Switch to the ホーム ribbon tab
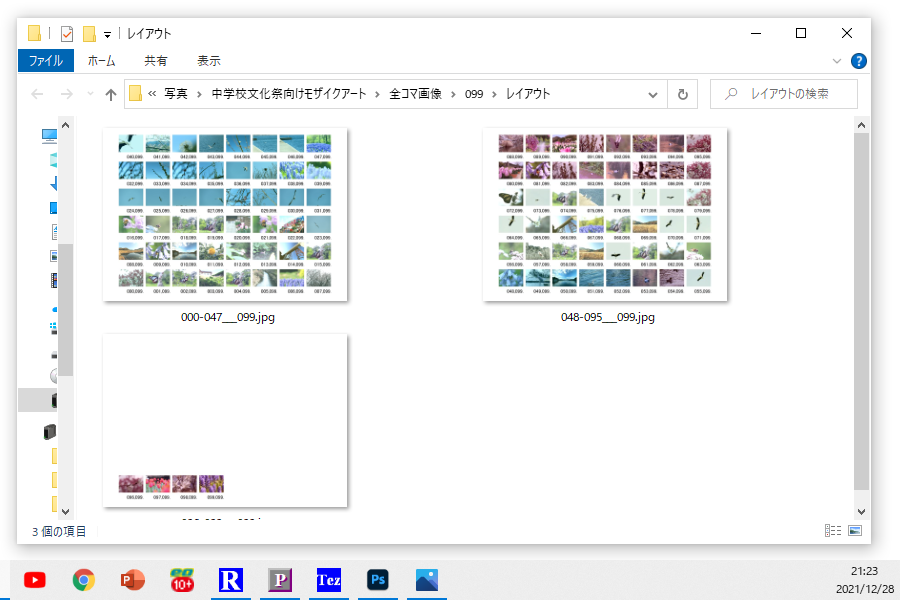900x600 pixels. click(x=102, y=60)
